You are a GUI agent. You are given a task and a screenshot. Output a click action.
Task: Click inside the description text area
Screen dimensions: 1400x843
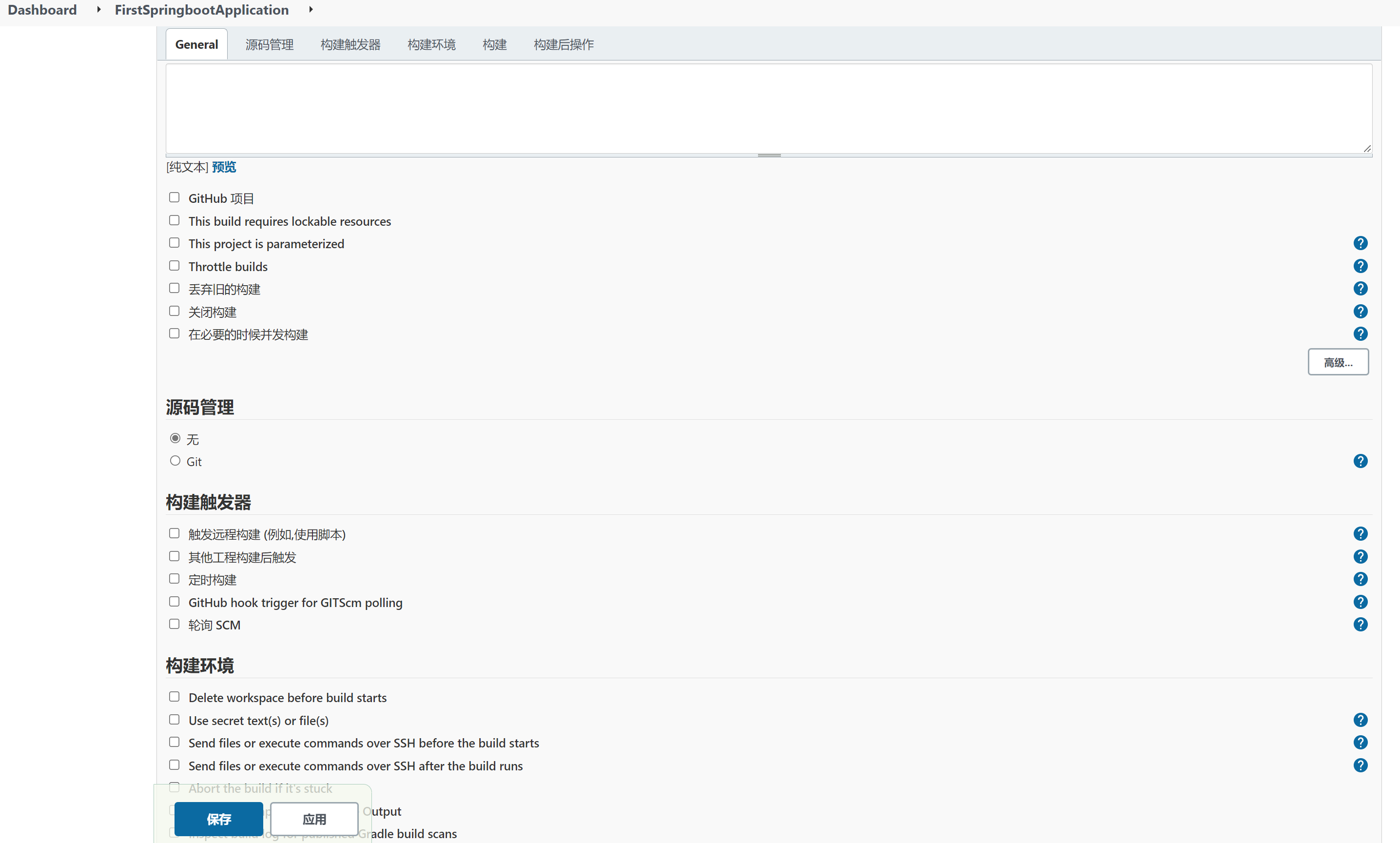769,108
